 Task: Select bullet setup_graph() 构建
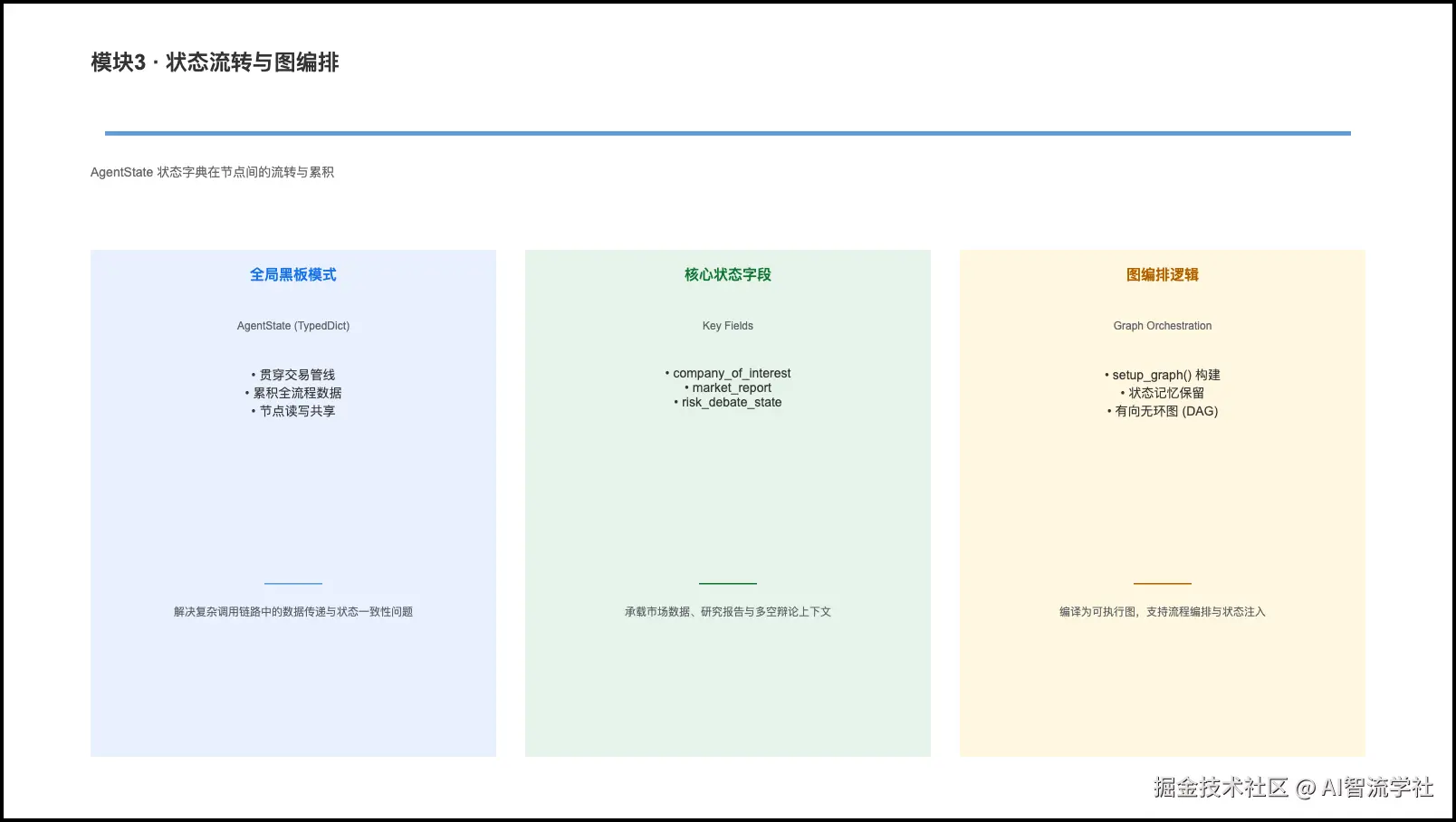(x=1163, y=375)
